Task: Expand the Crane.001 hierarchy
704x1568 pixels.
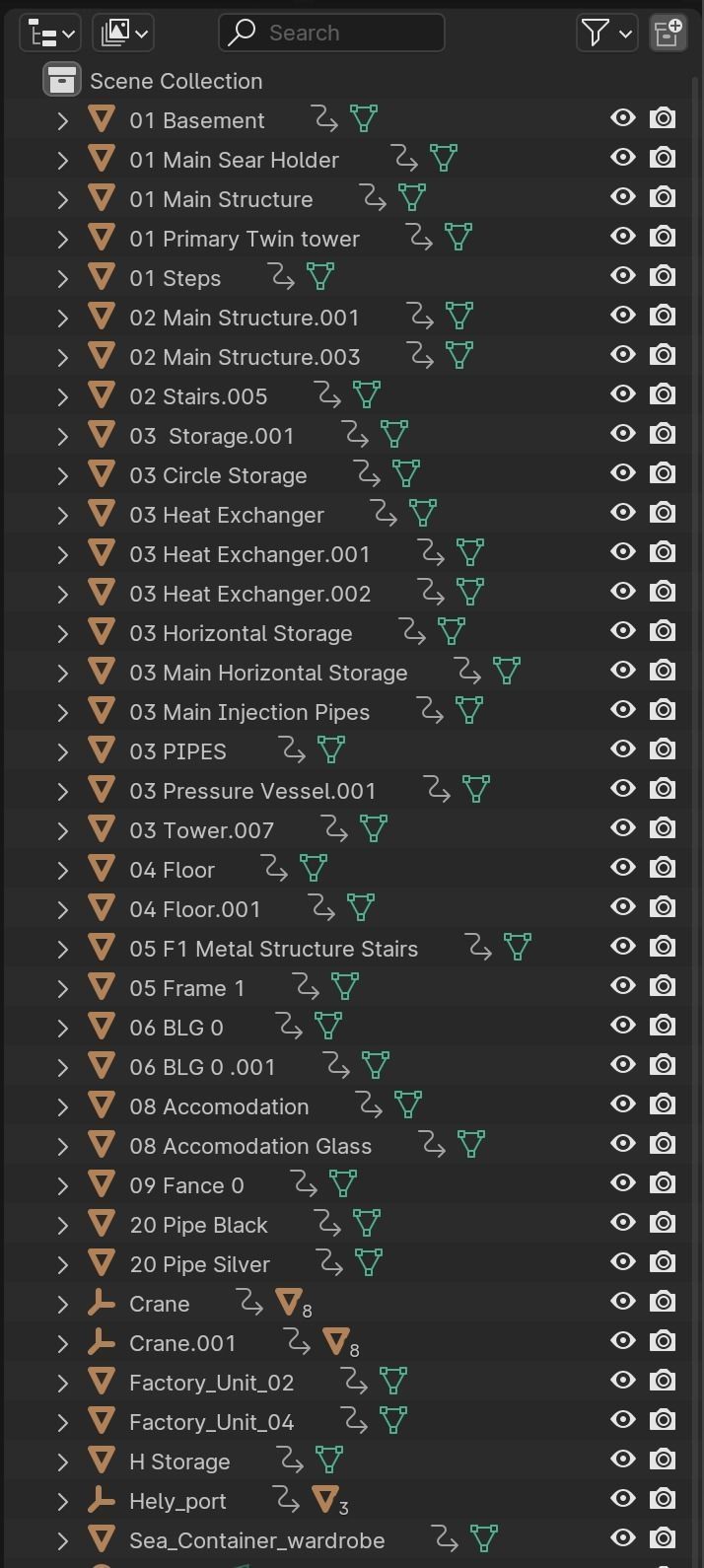Action: click(63, 1343)
